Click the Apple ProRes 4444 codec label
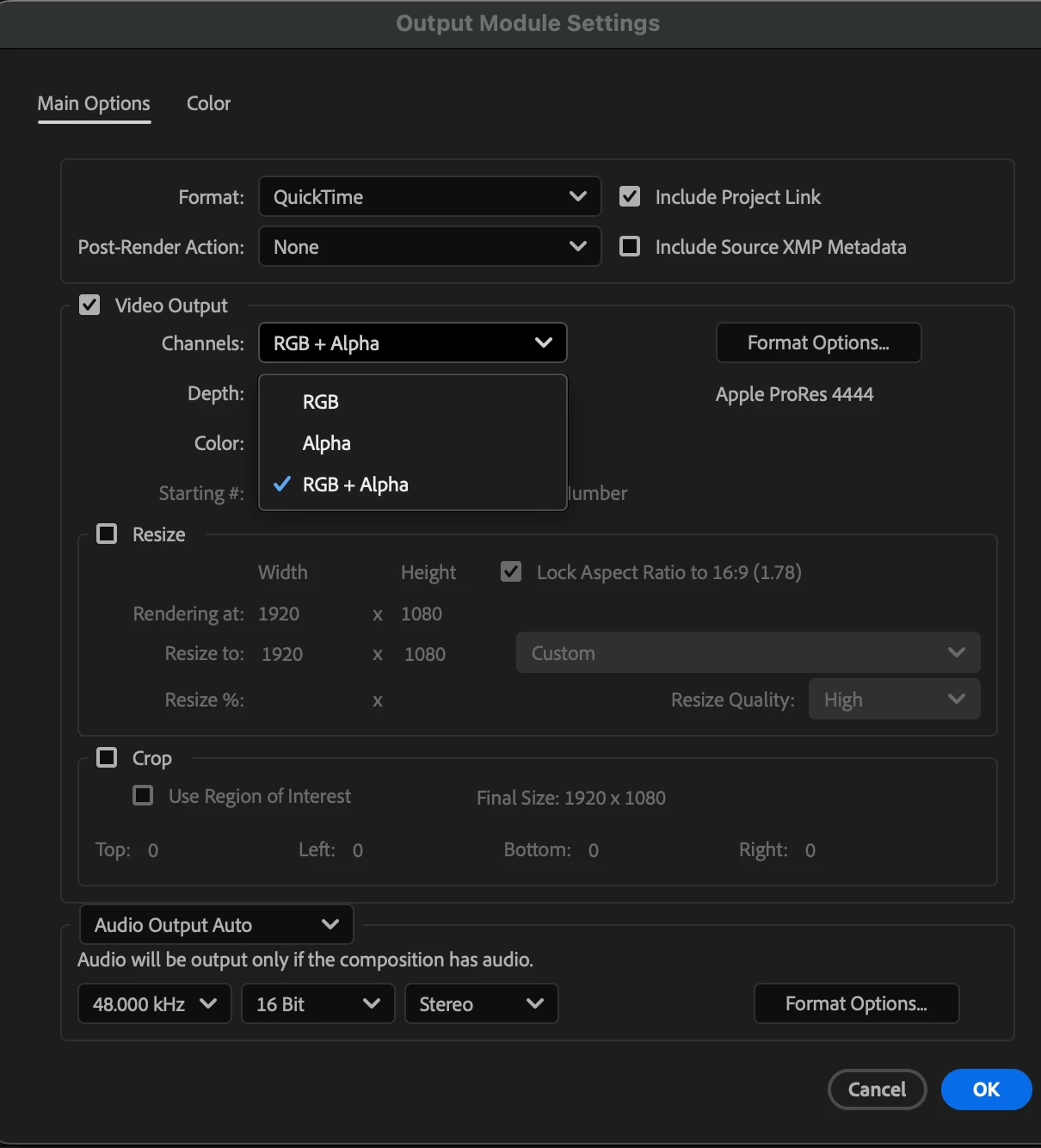This screenshot has width=1041, height=1148. [x=794, y=394]
